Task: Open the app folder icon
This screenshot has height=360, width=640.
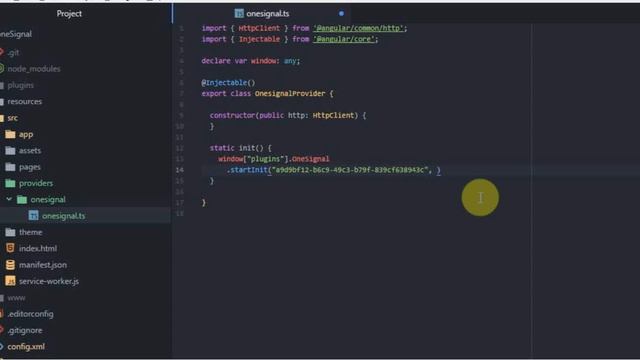Action: (x=10, y=134)
